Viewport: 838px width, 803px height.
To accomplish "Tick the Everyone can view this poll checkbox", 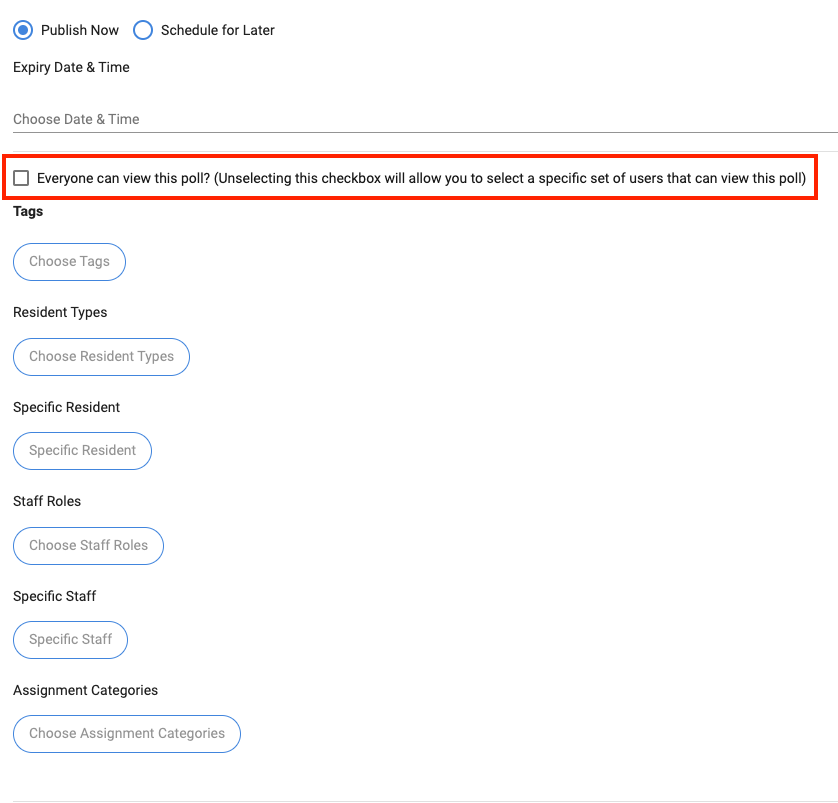I will tap(21, 178).
